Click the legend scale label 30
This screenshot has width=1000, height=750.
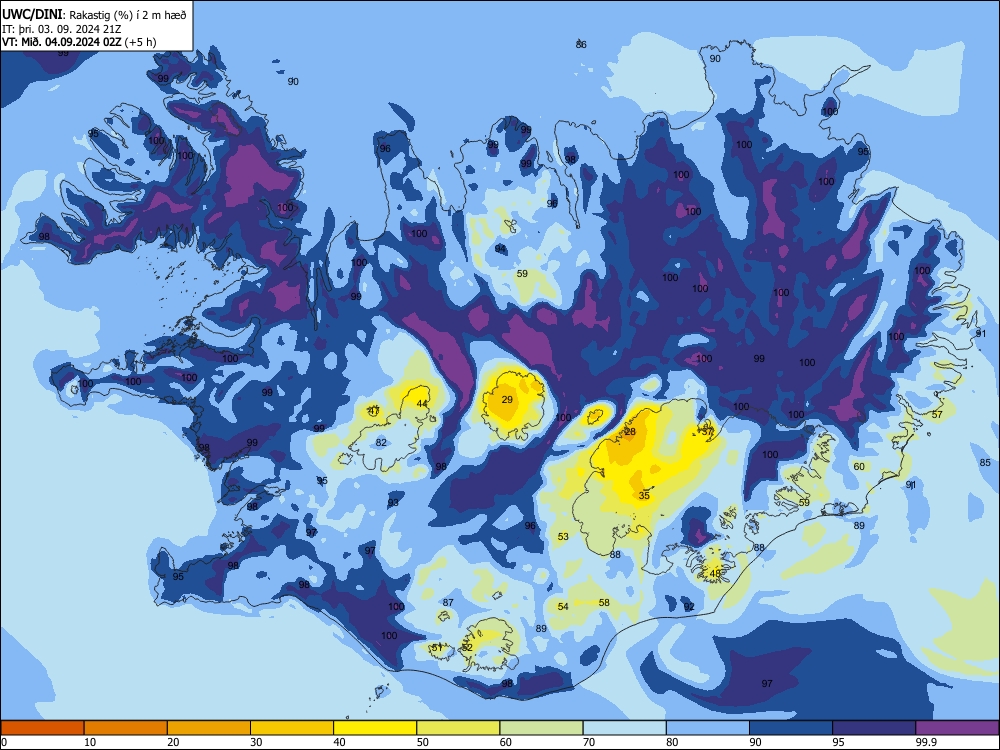point(256,742)
